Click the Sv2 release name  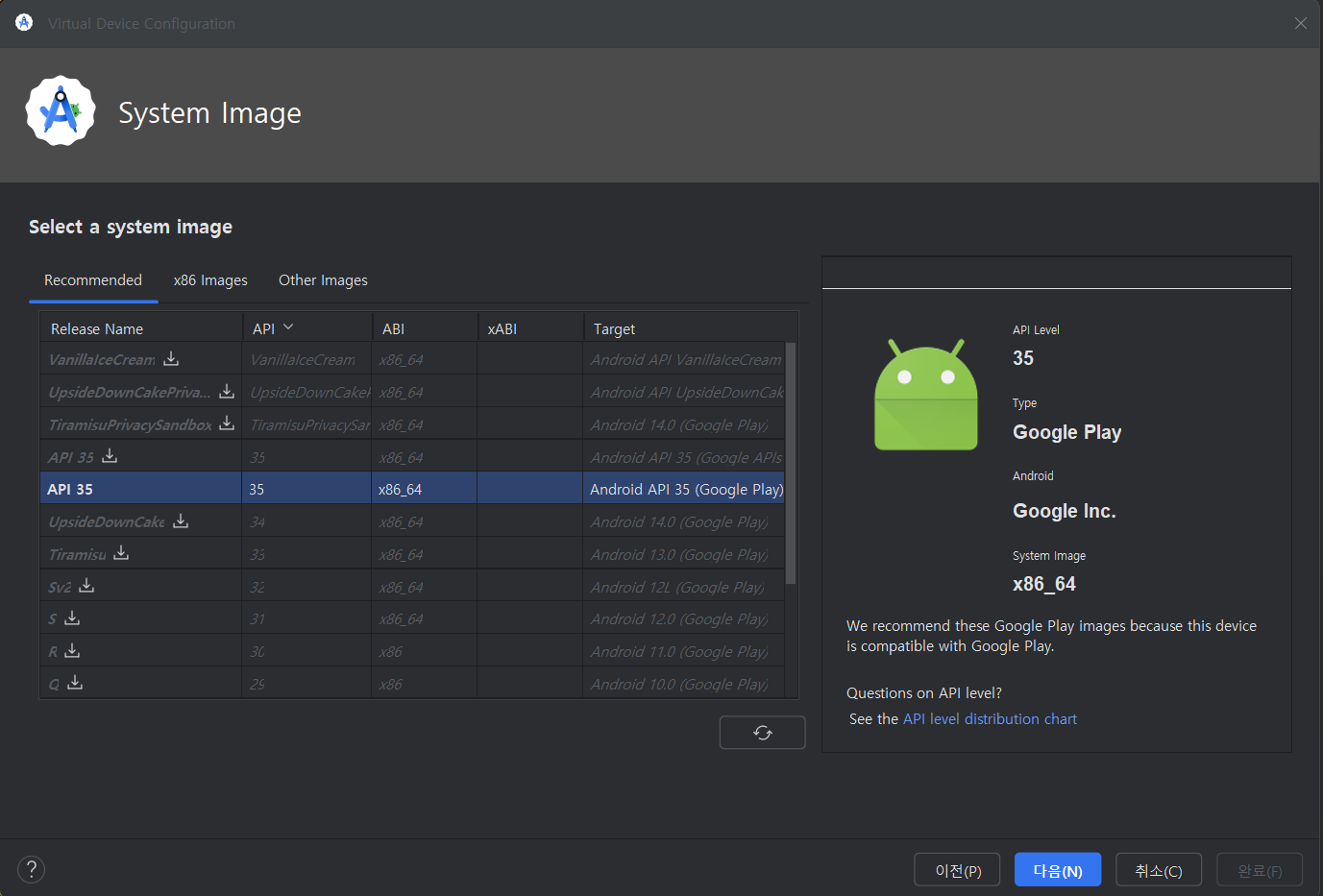[x=60, y=587]
